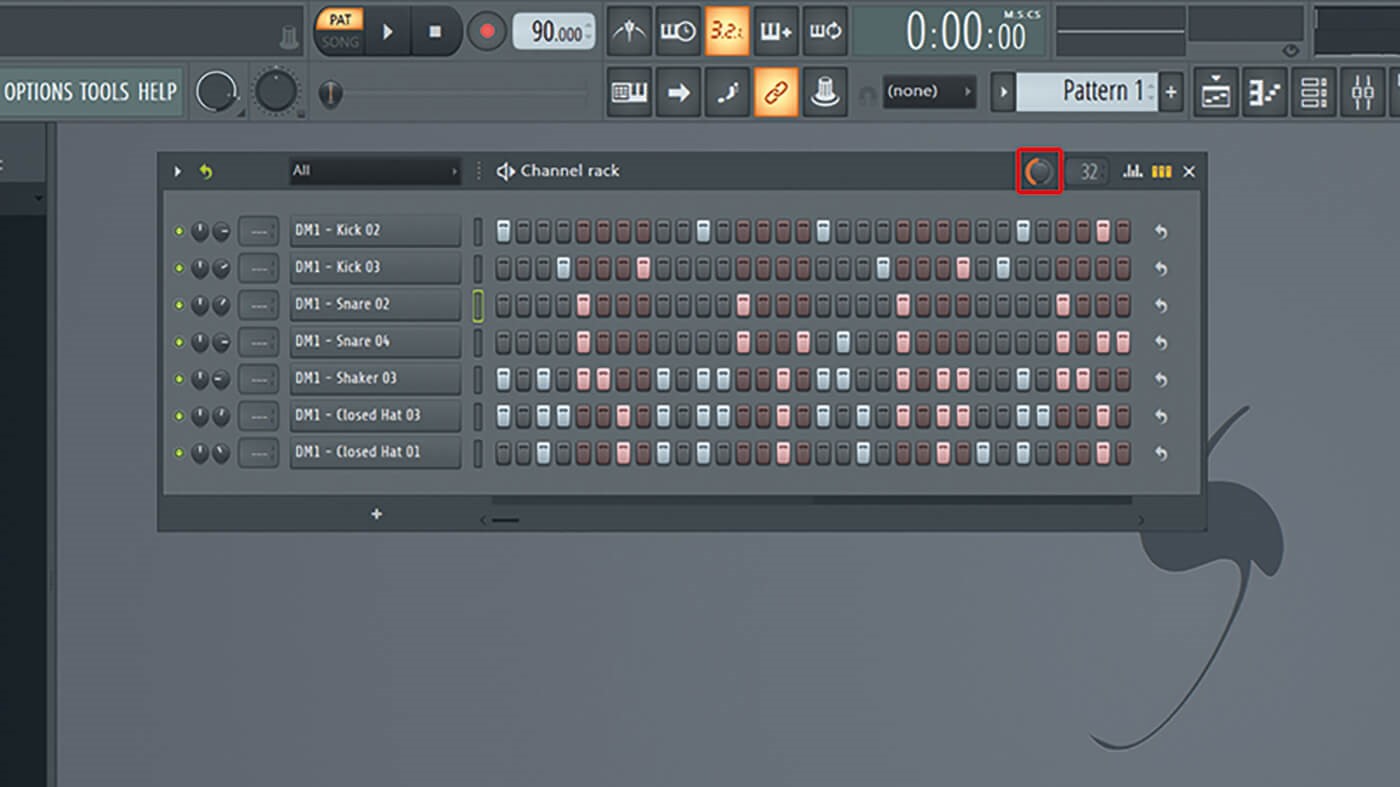Click the tempo field showing 90.000

553,31
